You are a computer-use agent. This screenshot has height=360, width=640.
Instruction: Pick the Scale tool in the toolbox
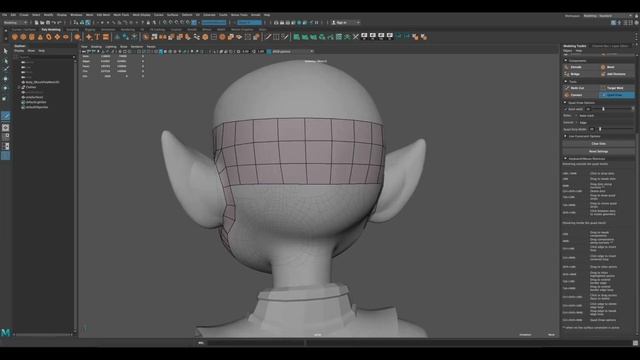pyautogui.click(x=5, y=98)
